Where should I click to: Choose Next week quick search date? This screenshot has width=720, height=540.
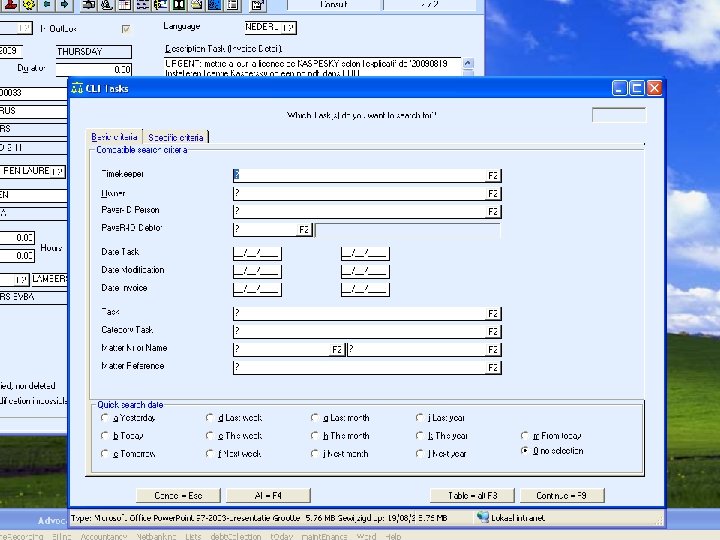(x=210, y=454)
